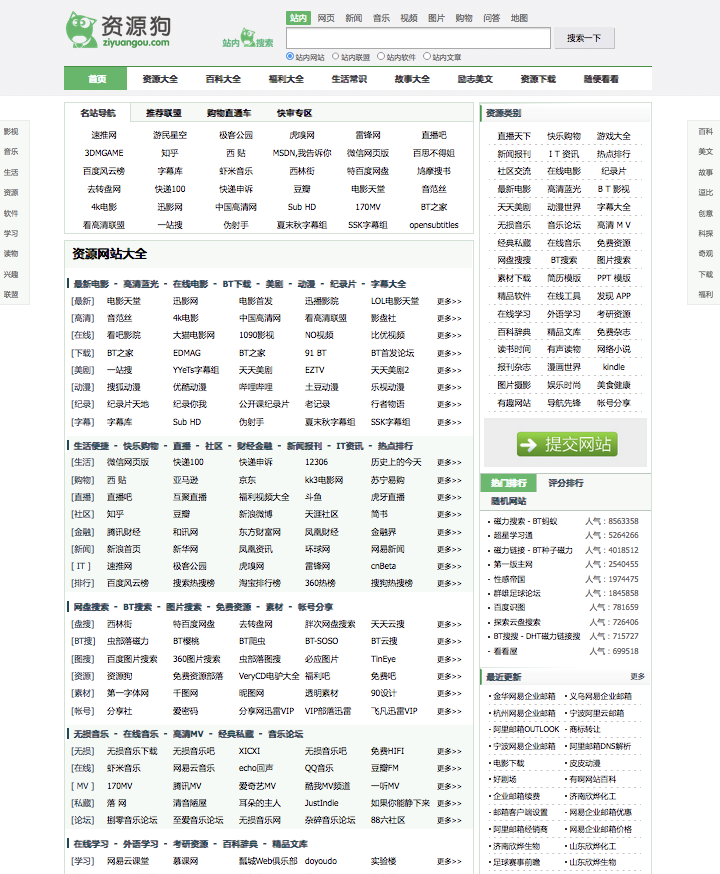
Task: Switch to the 图片 search tab
Action: click(x=436, y=18)
